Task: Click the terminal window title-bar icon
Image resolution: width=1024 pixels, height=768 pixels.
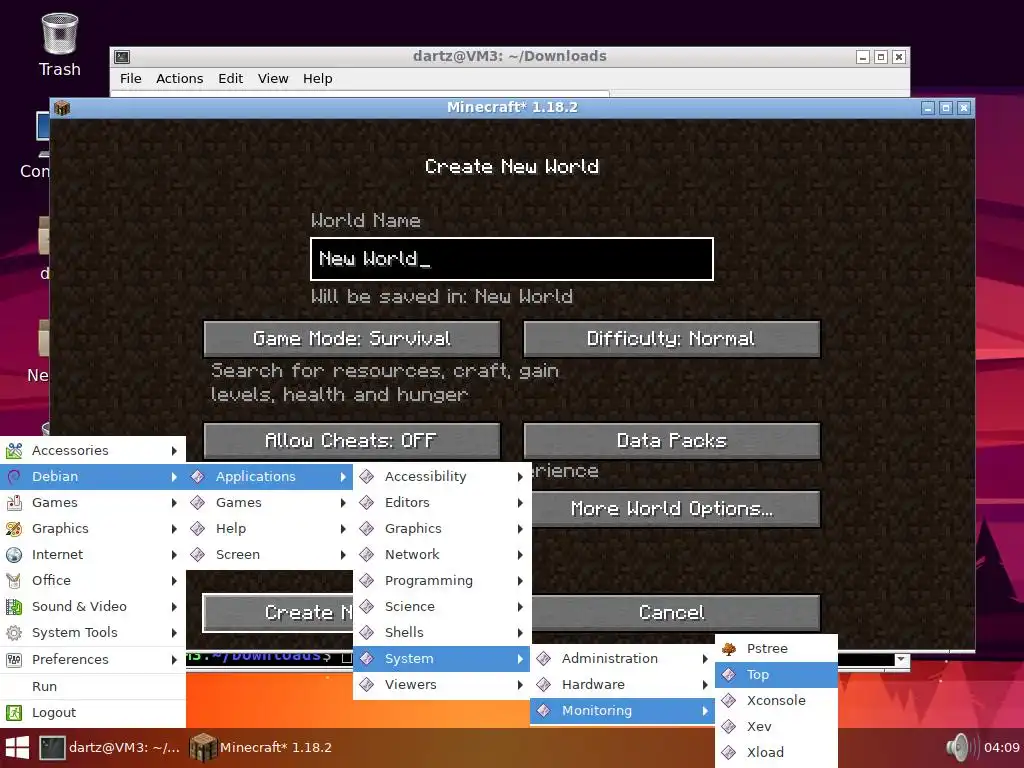Action: [x=122, y=57]
